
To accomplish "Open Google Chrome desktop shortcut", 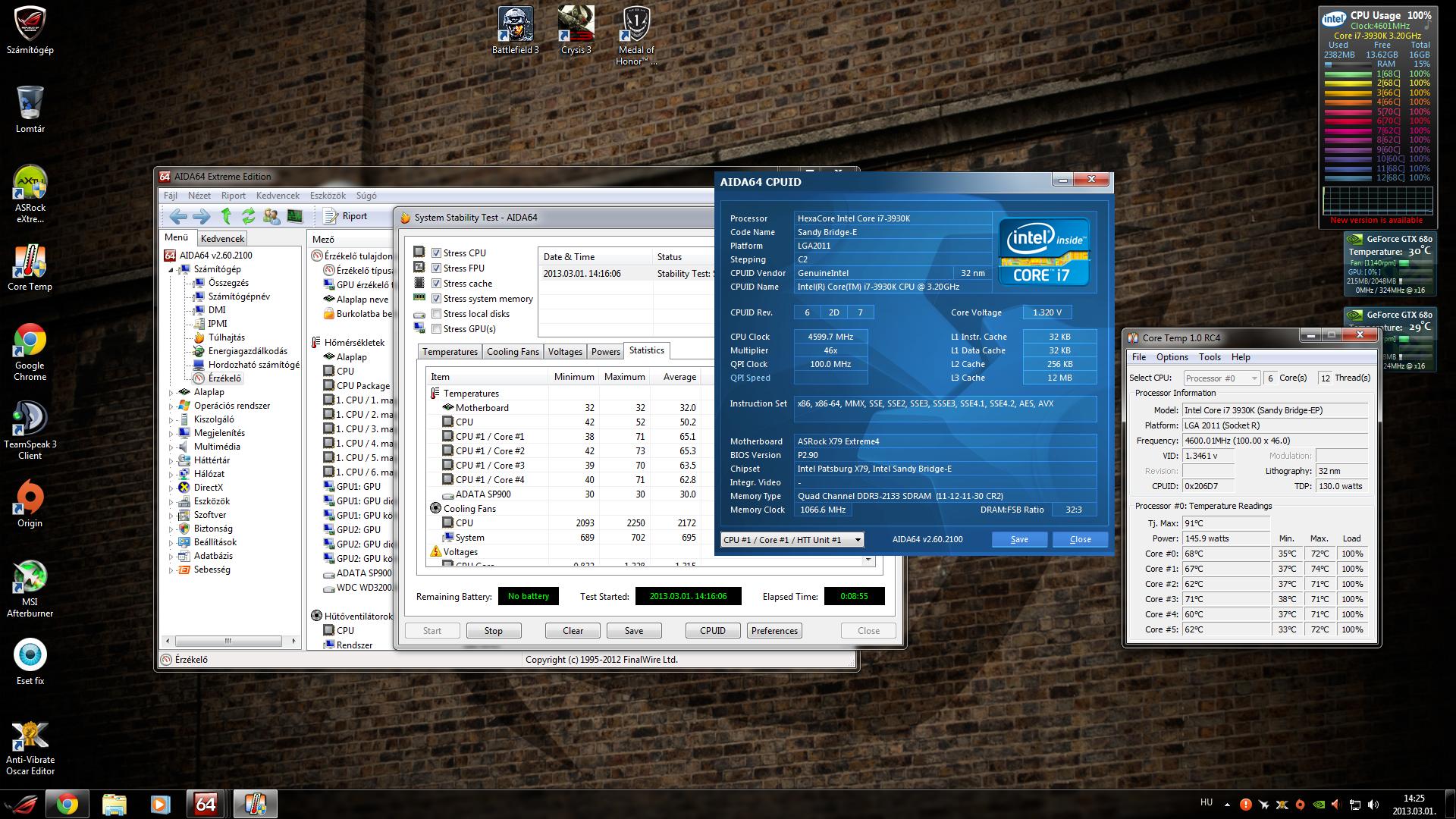I will click(x=30, y=353).
